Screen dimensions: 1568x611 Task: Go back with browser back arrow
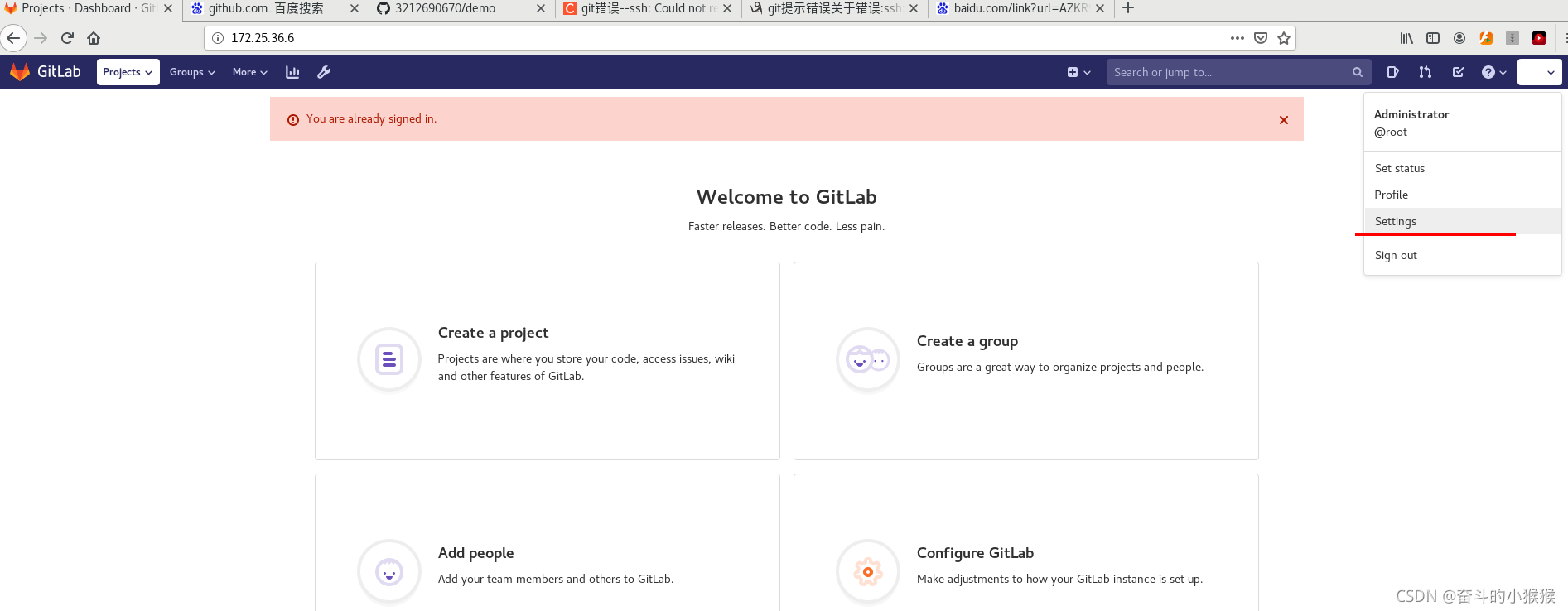tap(13, 38)
